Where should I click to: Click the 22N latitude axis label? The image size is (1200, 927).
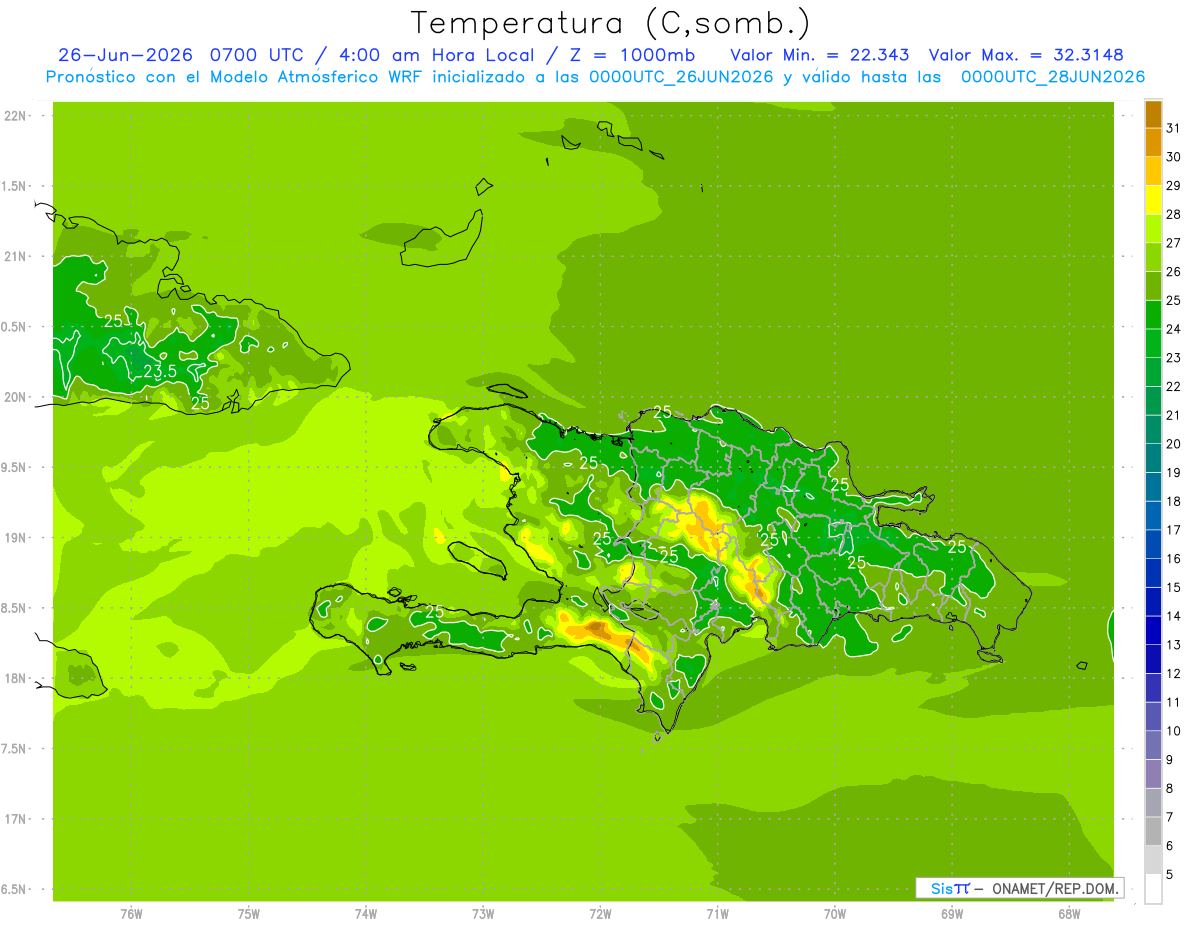(15, 116)
